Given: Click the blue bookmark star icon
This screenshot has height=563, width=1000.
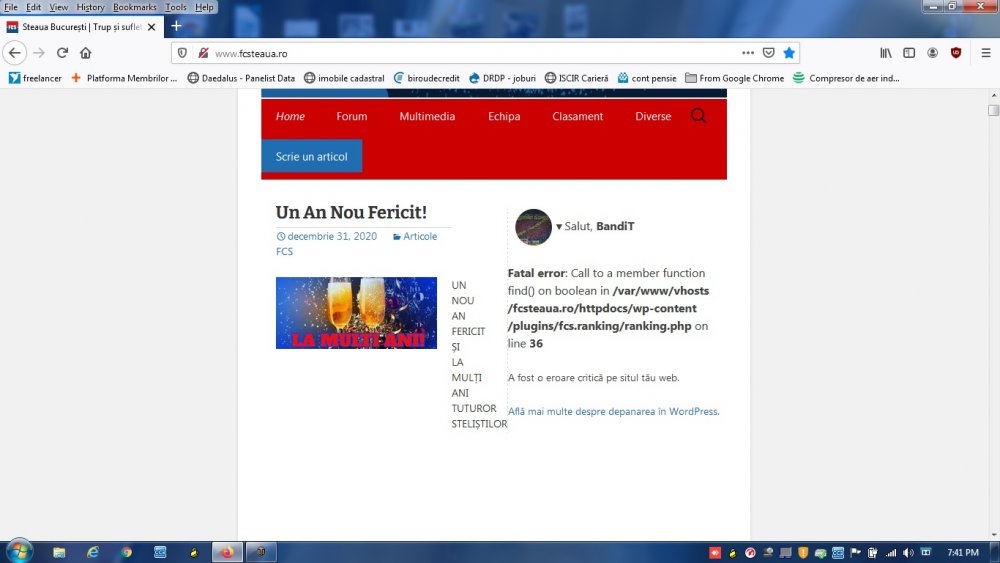Looking at the screenshot, I should click(789, 53).
